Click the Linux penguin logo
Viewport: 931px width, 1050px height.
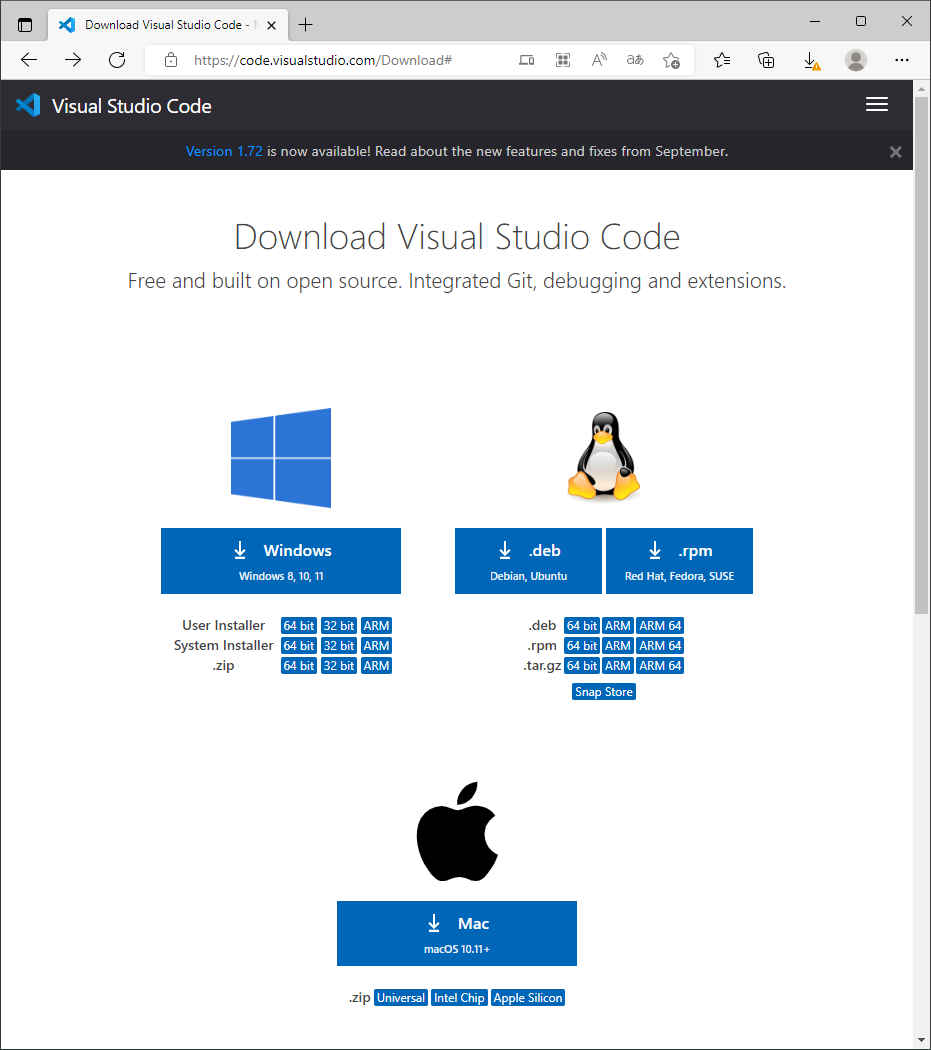point(603,456)
